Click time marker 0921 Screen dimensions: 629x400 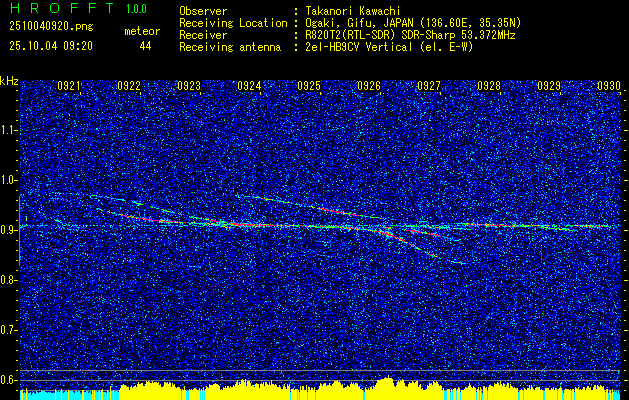[69, 86]
